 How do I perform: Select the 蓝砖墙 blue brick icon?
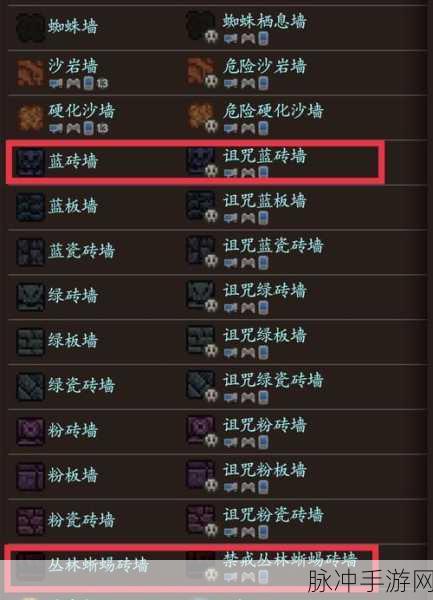[30, 161]
